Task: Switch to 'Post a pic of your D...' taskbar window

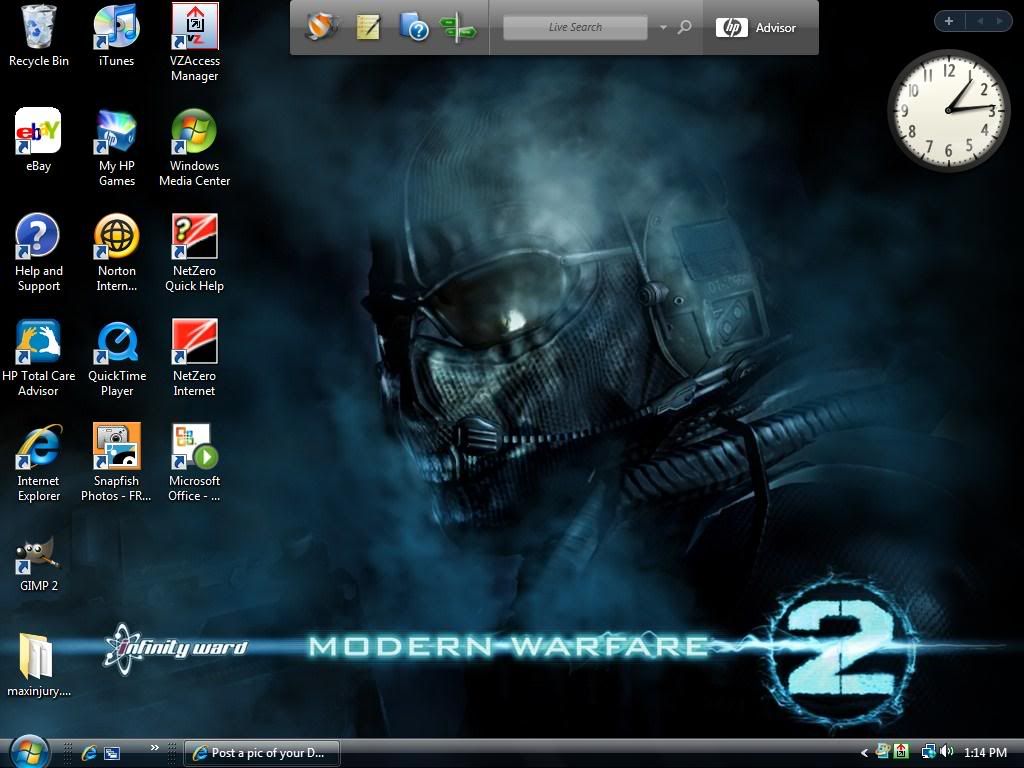Action: coord(262,753)
